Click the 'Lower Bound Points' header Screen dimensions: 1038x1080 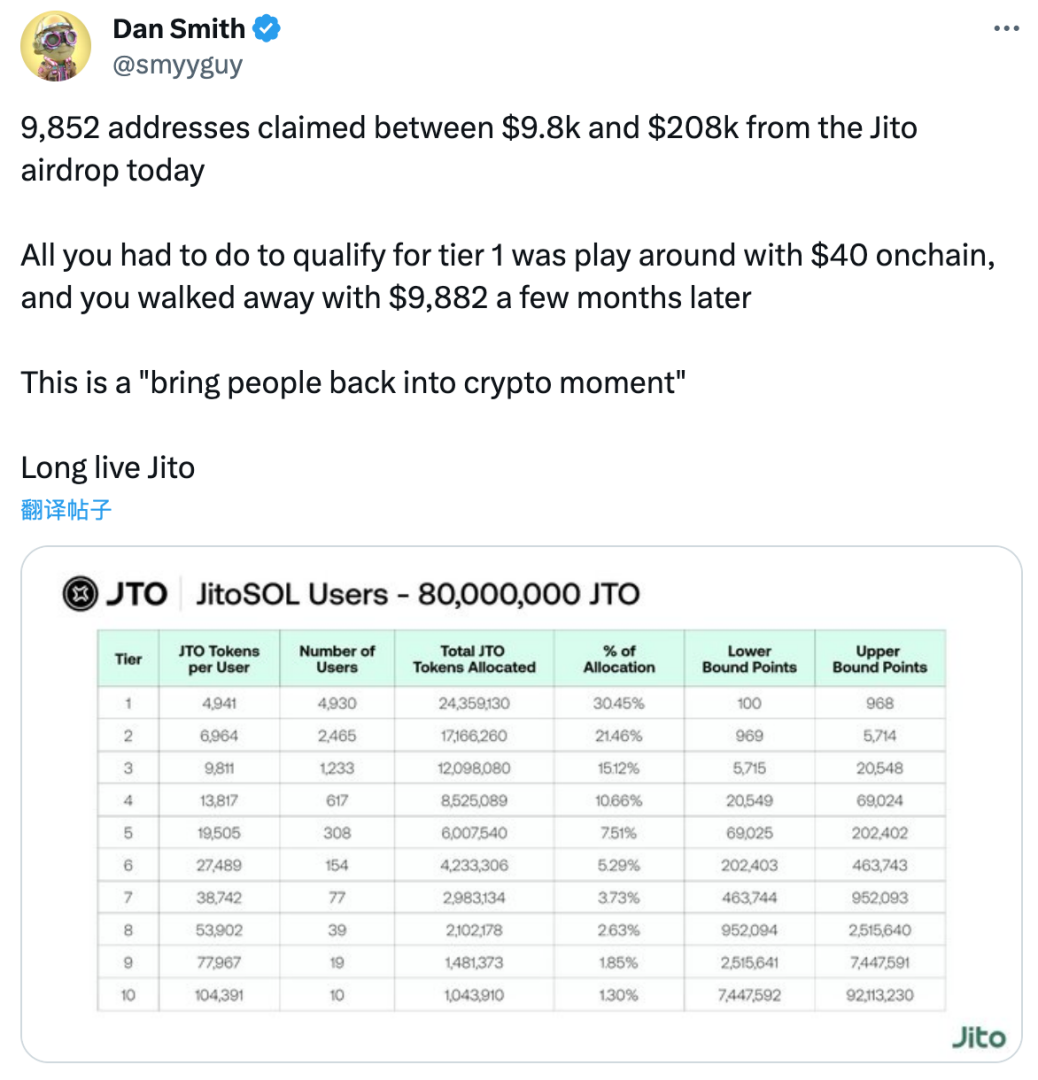pos(749,659)
